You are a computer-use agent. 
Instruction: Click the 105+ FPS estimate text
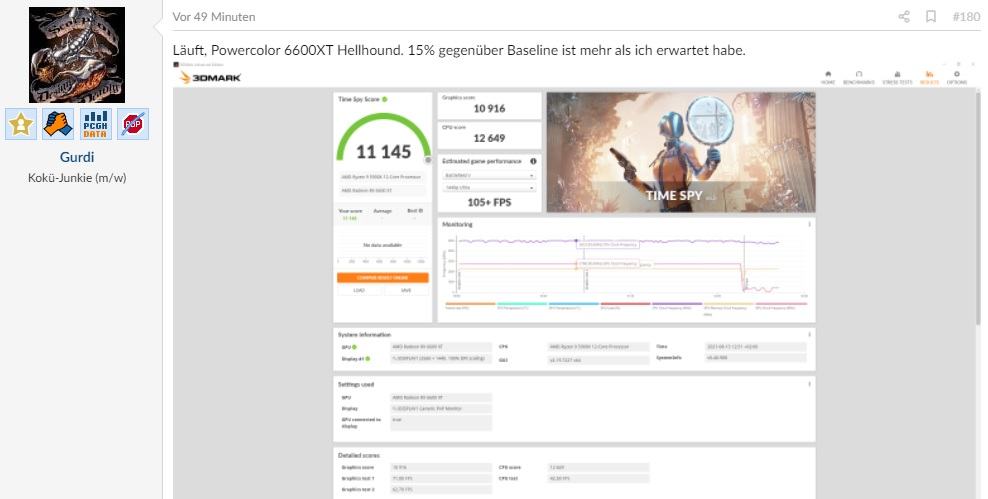(x=490, y=202)
